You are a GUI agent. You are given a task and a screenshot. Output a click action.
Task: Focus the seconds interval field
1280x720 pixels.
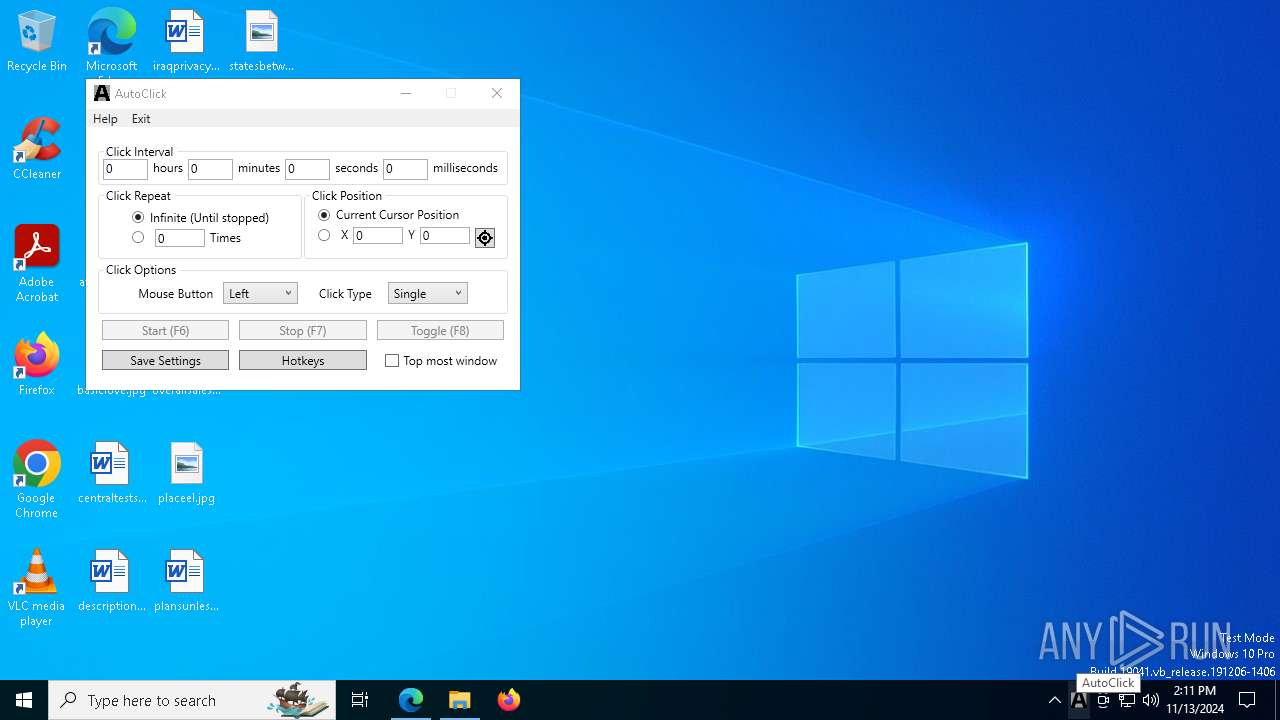coord(307,170)
